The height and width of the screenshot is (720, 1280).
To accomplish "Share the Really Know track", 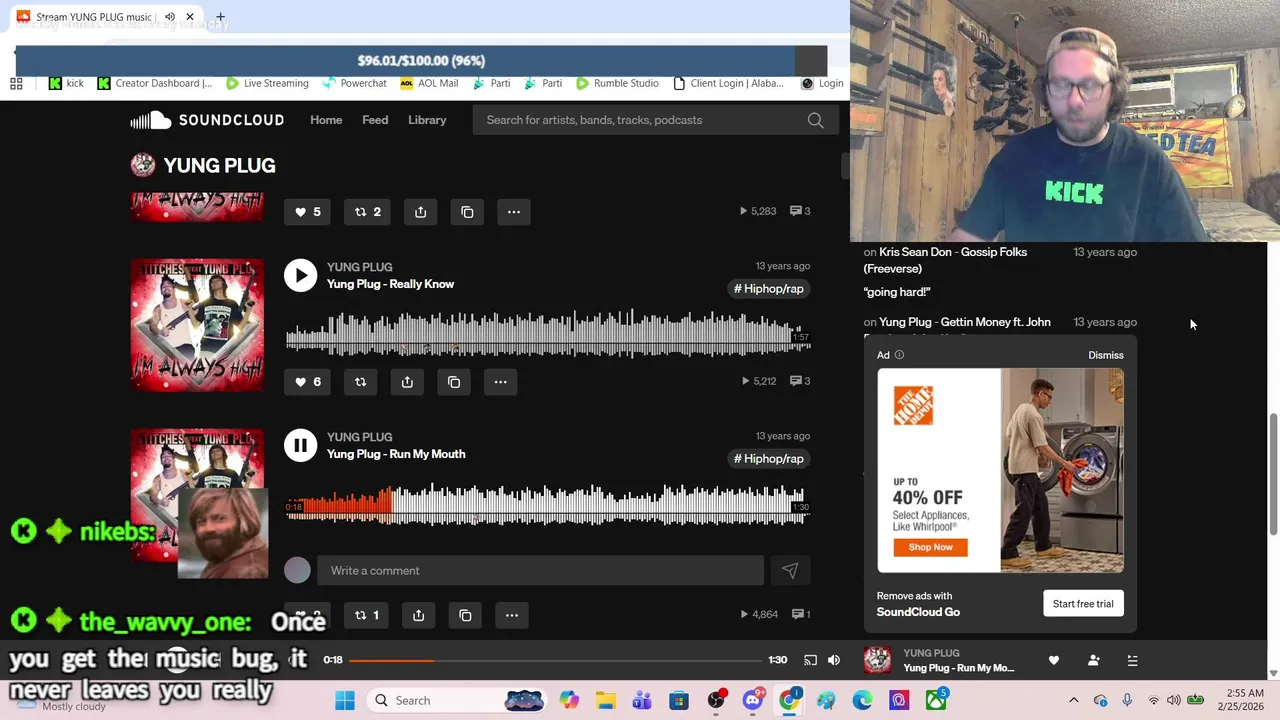I will tap(407, 381).
